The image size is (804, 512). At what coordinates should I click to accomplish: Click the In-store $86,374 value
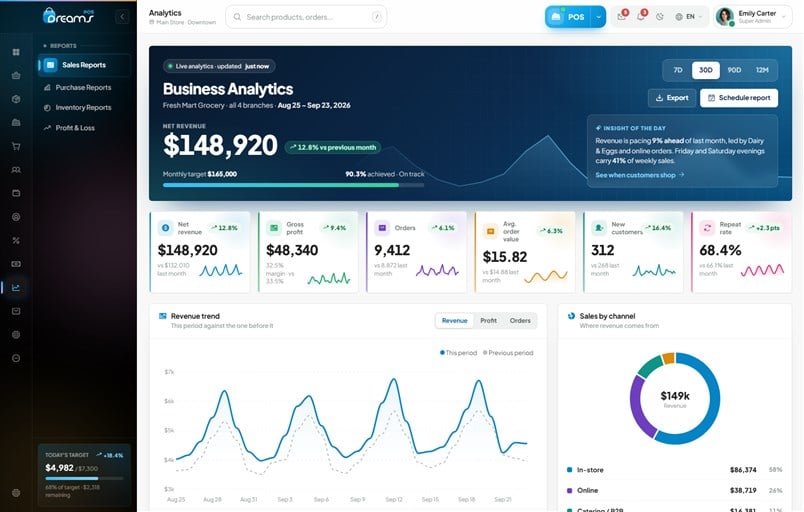pyautogui.click(x=743, y=470)
